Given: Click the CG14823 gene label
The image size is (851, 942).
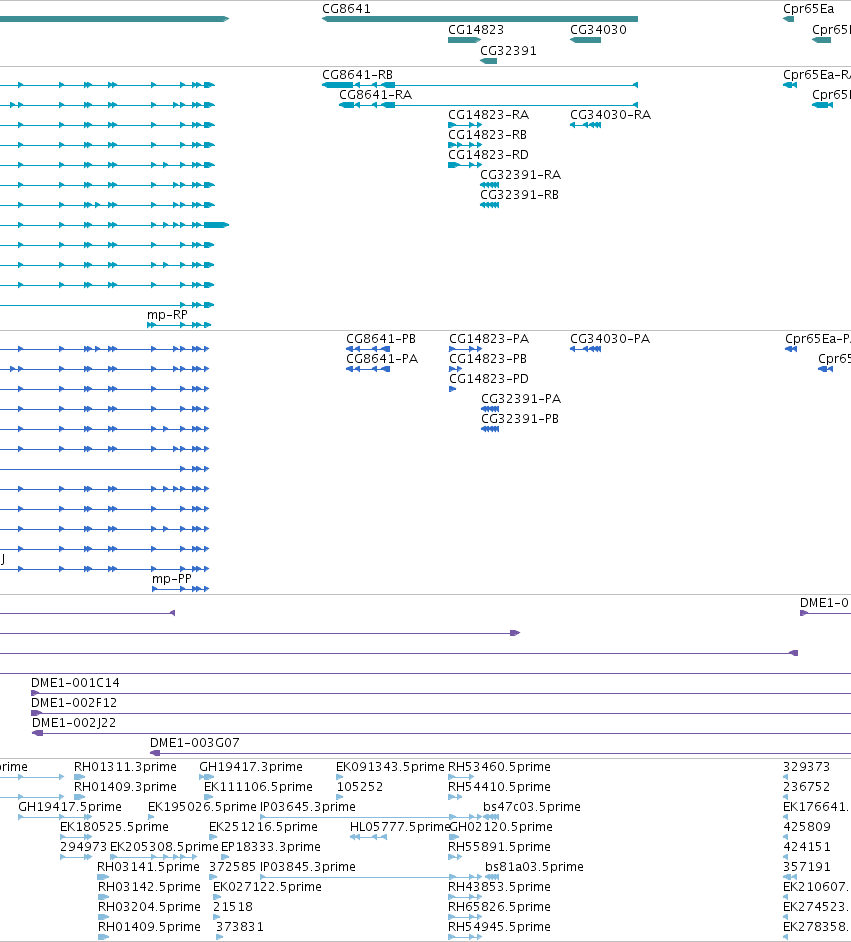Looking at the screenshot, I should 476,30.
